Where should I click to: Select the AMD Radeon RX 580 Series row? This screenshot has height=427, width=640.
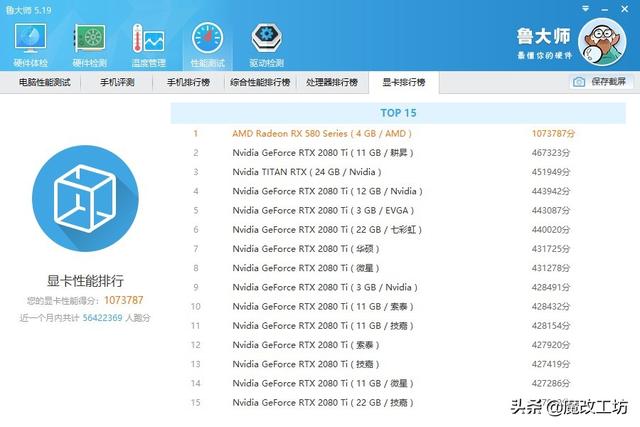tap(398, 133)
